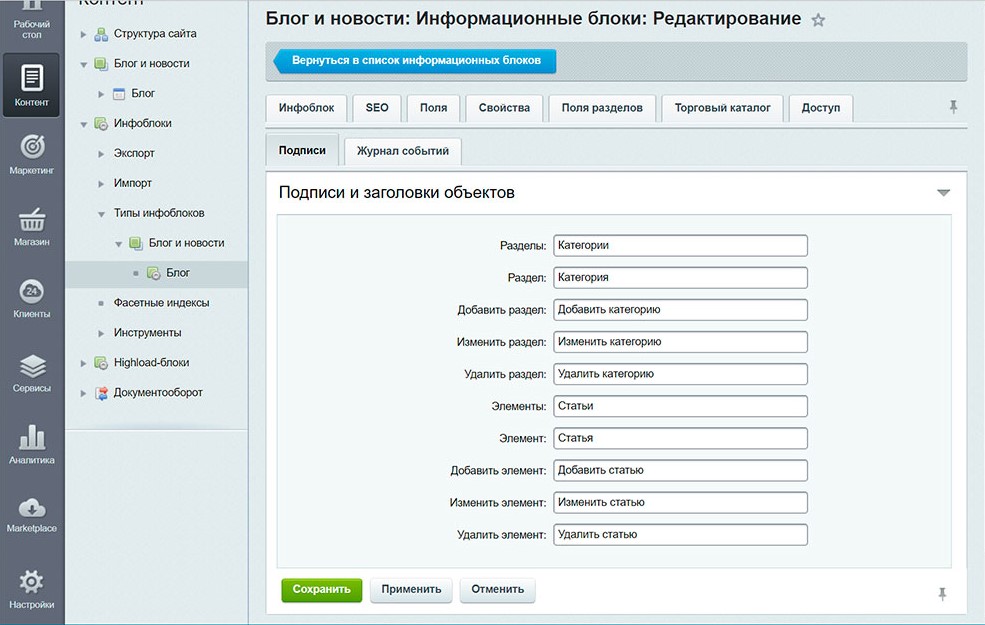
Task: Expand the Highload-блоки tree node
Action: (83, 362)
